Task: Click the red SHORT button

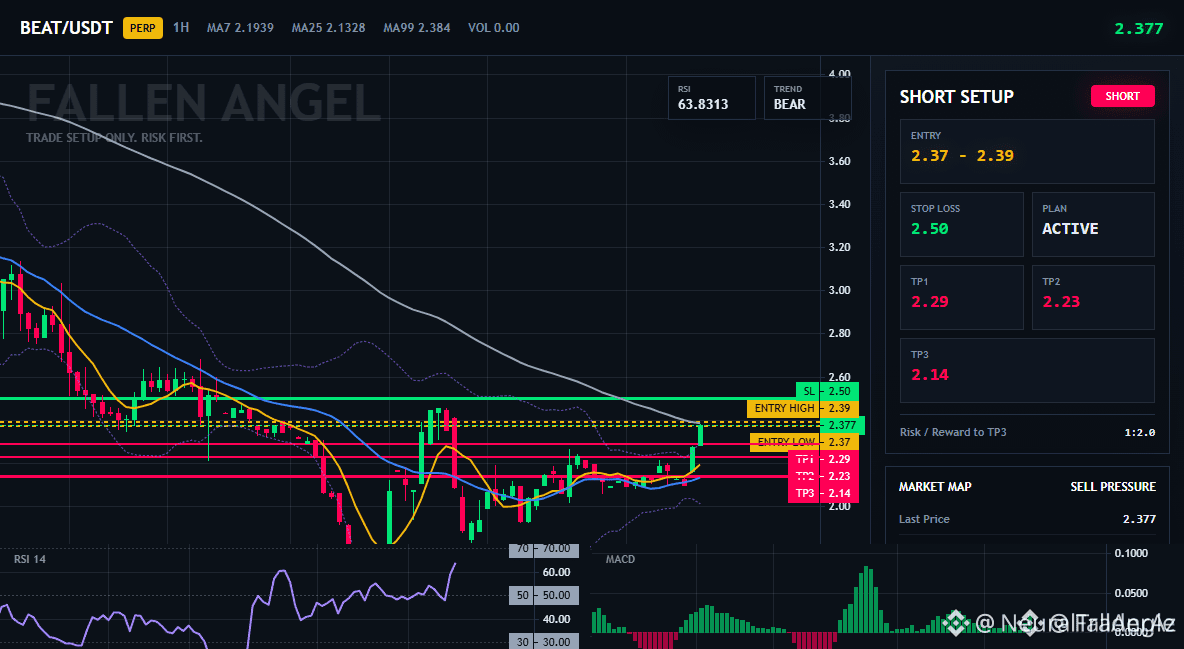Action: pos(1122,96)
